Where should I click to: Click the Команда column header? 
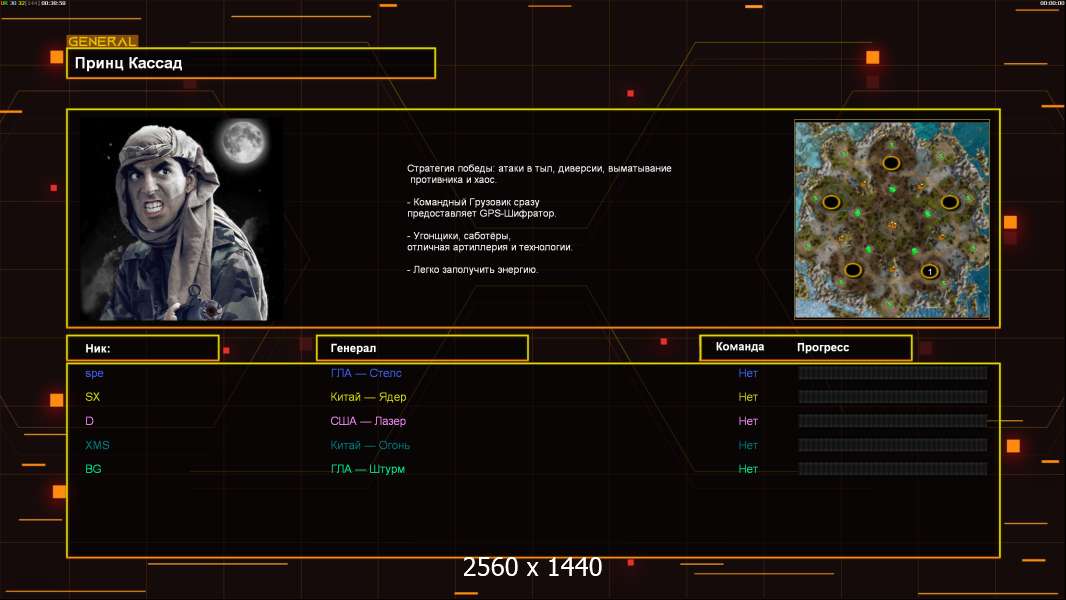tap(740, 347)
